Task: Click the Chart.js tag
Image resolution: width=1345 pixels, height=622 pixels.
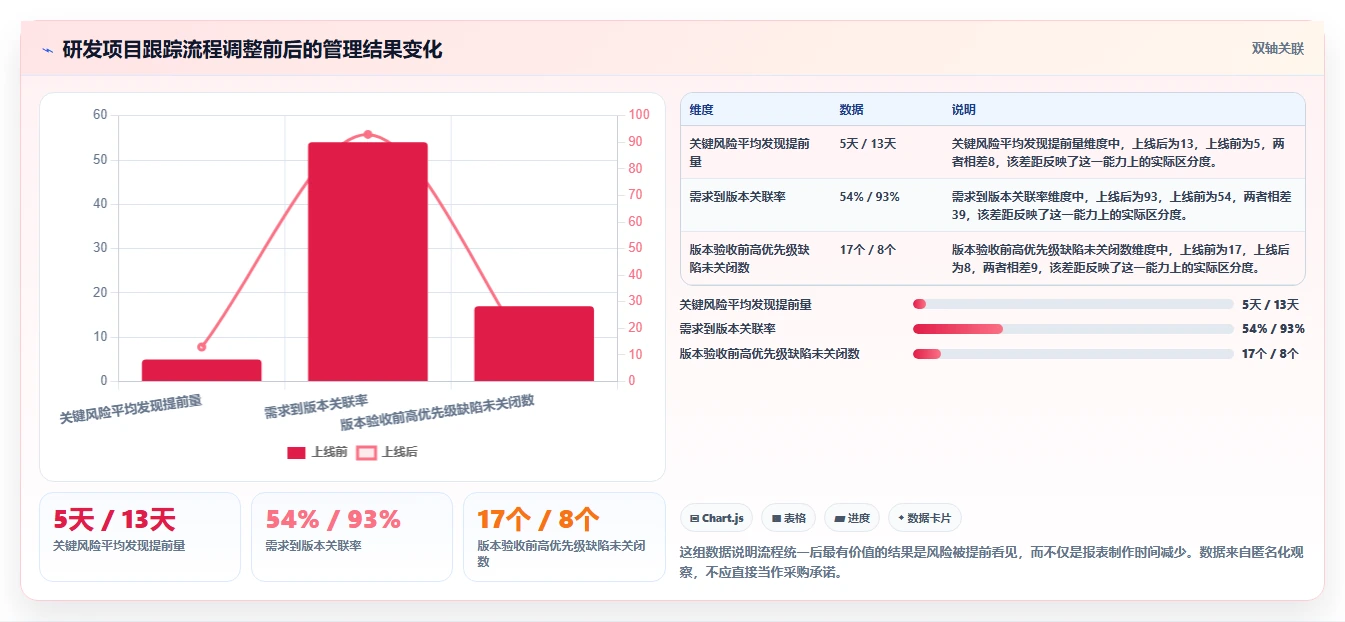Action: pyautogui.click(x=716, y=518)
